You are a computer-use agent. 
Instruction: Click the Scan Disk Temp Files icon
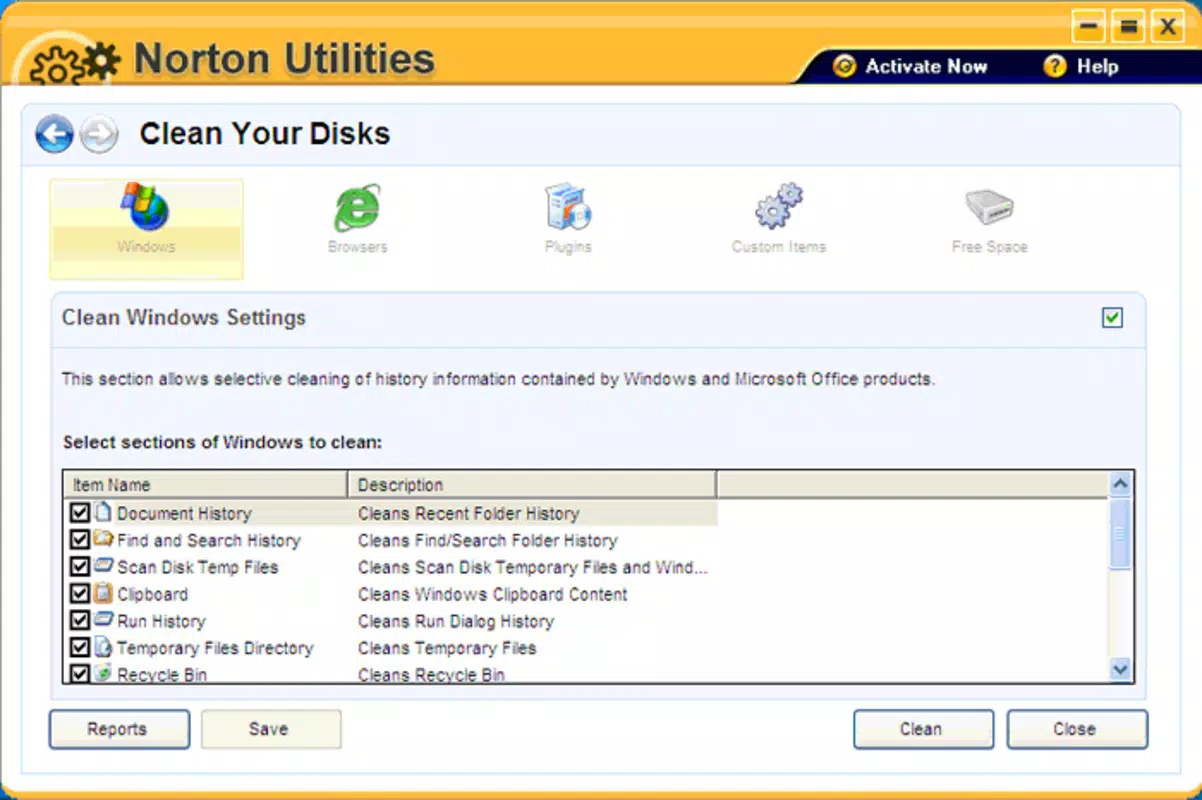103,566
